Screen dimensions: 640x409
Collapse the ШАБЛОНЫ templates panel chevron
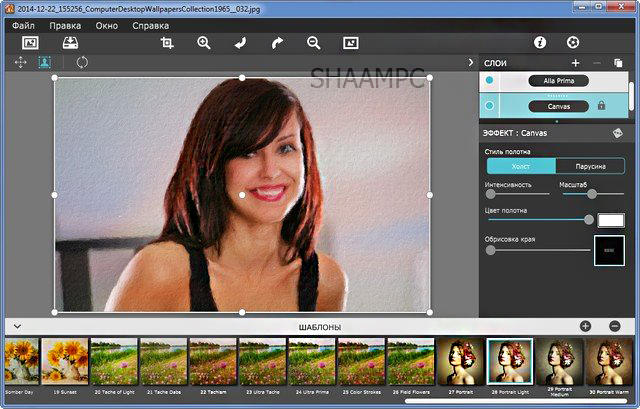pyautogui.click(x=17, y=327)
